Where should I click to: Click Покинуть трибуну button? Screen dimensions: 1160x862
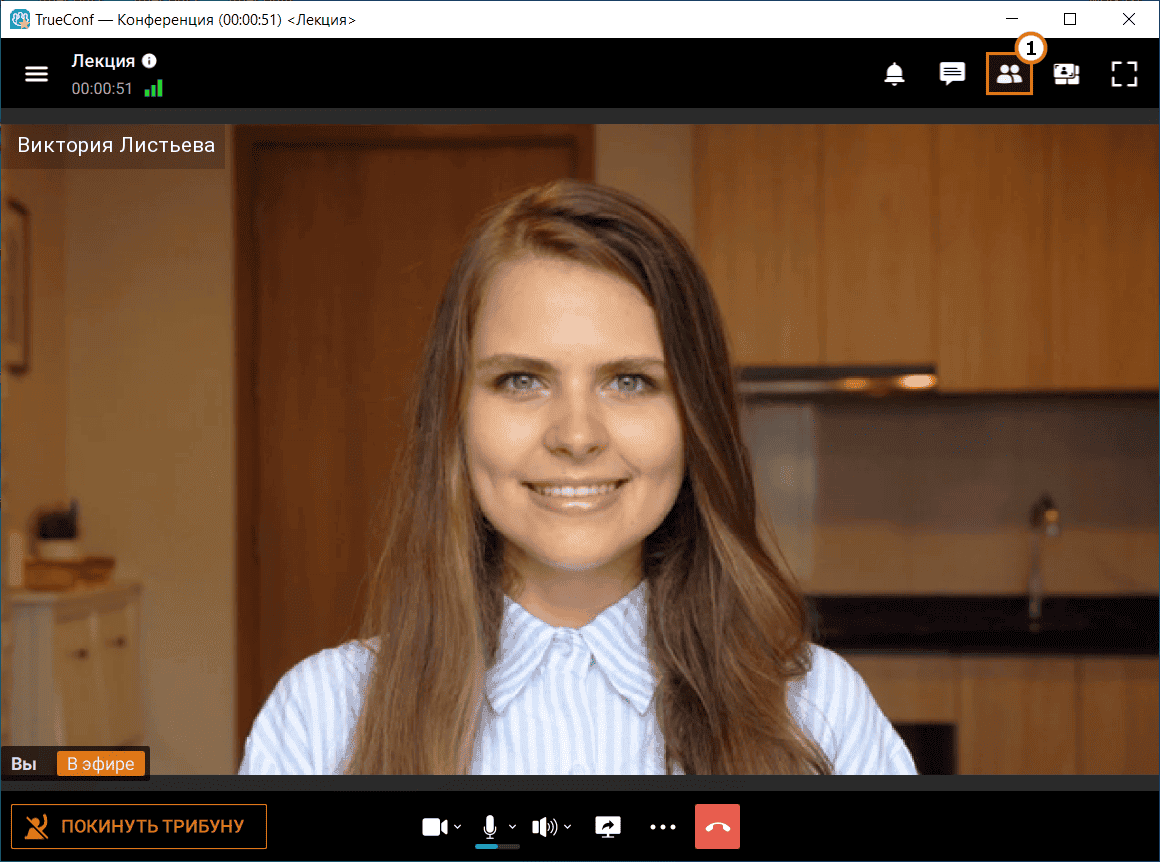tap(139, 826)
